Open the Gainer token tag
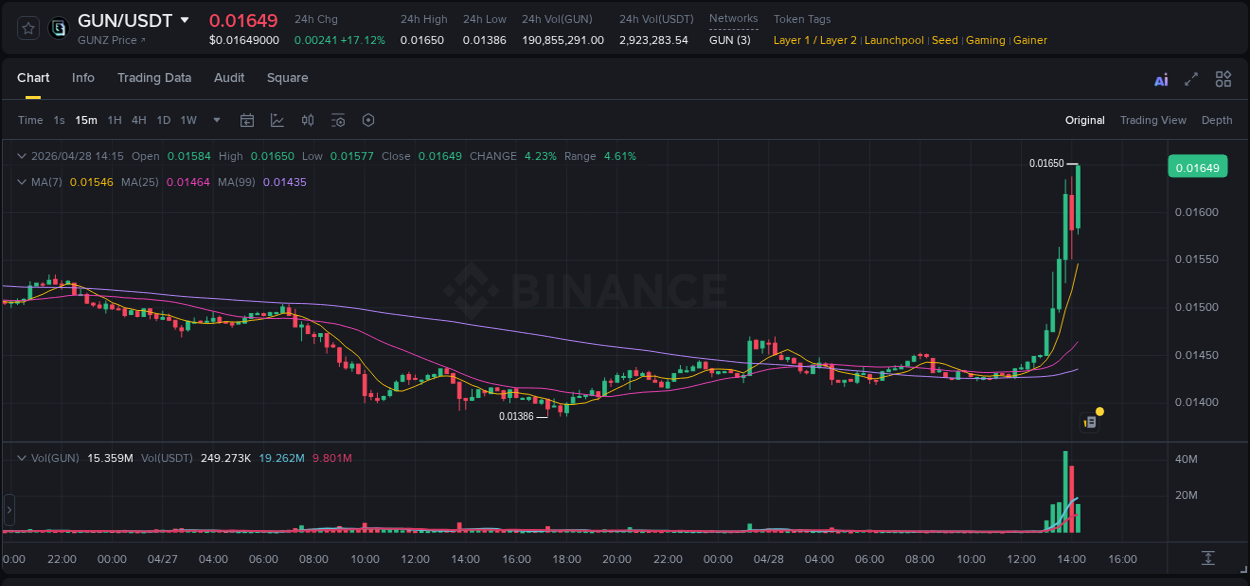Screen dimensions: 1250x586 [1030, 40]
